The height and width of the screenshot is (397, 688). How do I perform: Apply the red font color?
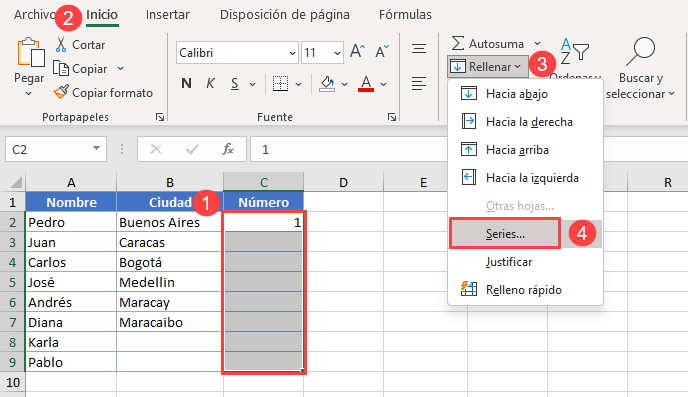click(x=366, y=83)
